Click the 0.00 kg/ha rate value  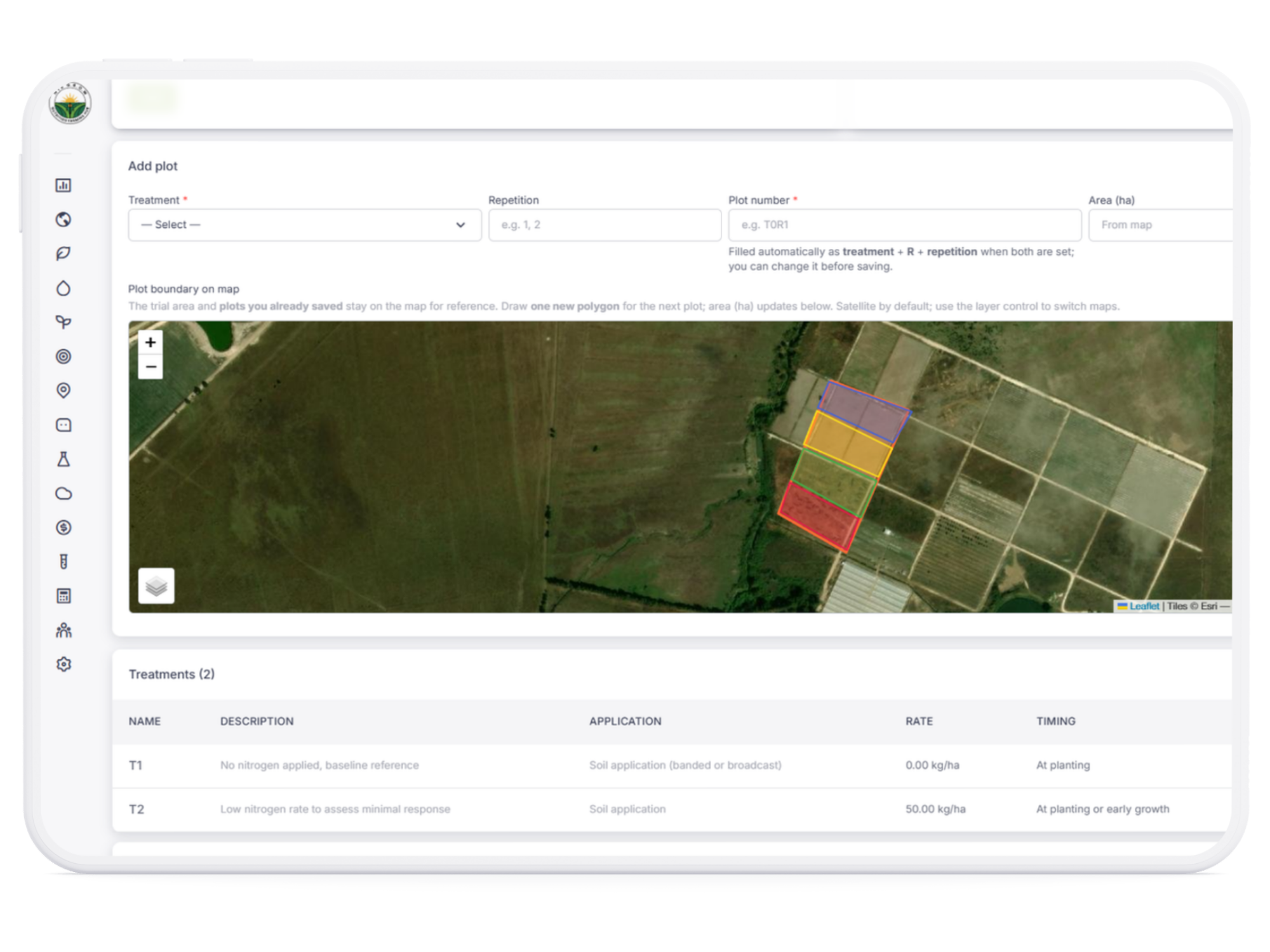pos(932,765)
